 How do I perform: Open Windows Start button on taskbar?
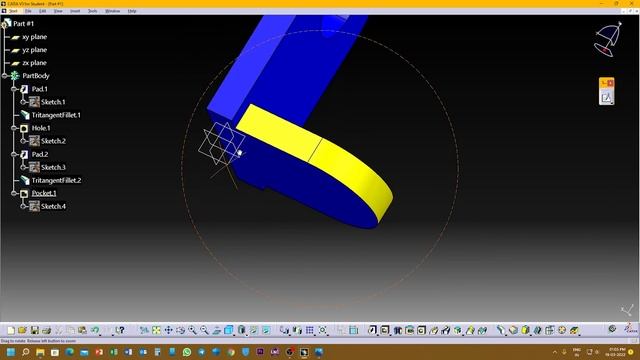point(11,352)
